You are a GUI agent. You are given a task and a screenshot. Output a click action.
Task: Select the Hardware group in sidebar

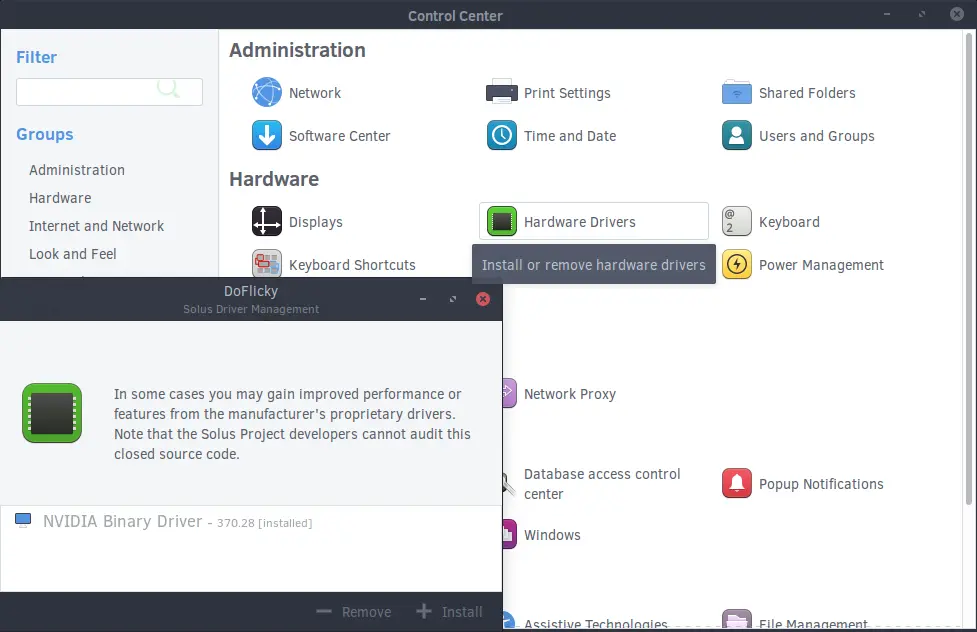pos(60,198)
